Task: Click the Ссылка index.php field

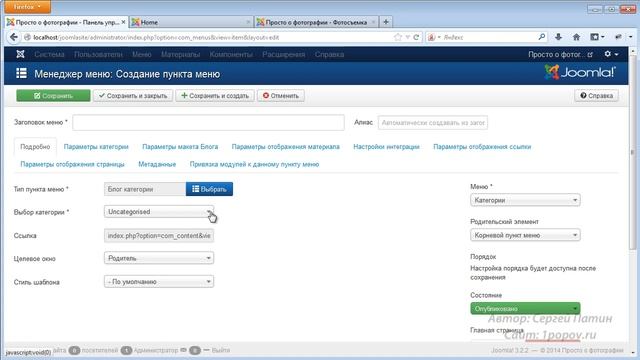Action: tap(159, 236)
